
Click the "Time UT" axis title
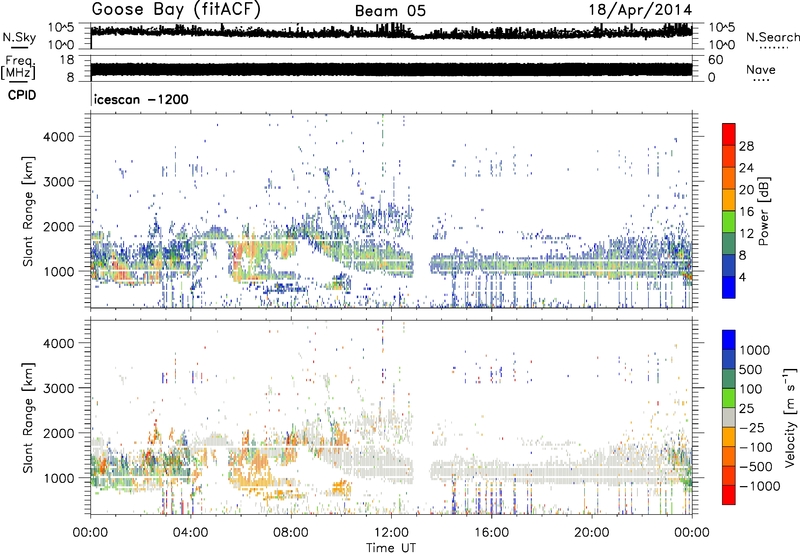391,548
